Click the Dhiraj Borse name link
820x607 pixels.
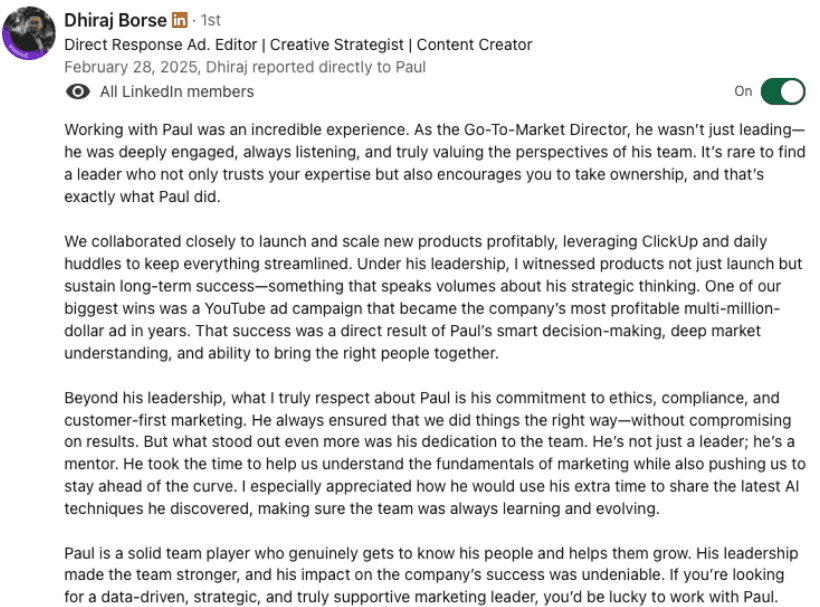click(x=114, y=20)
